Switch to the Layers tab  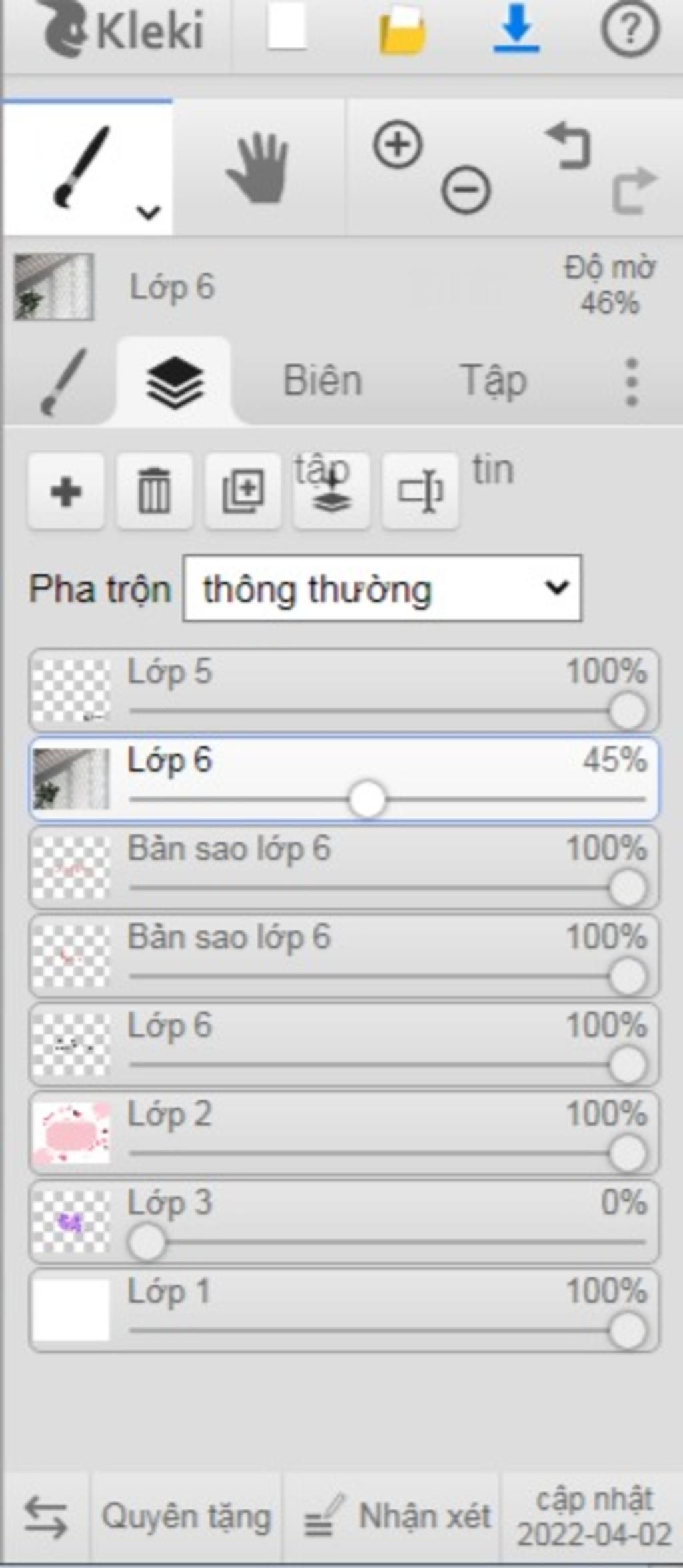(x=174, y=382)
